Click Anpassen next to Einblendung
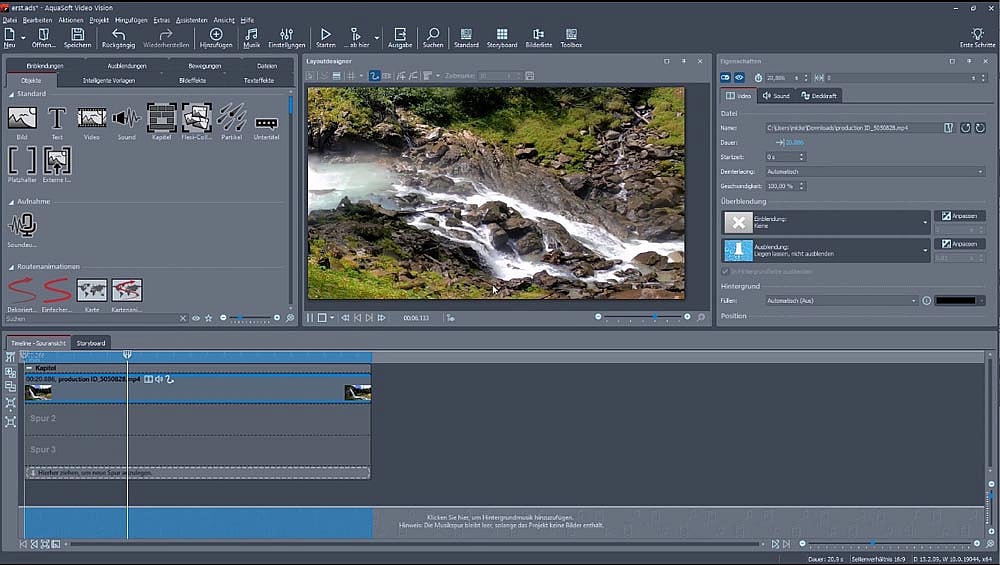This screenshot has width=1000, height=565. tap(959, 216)
